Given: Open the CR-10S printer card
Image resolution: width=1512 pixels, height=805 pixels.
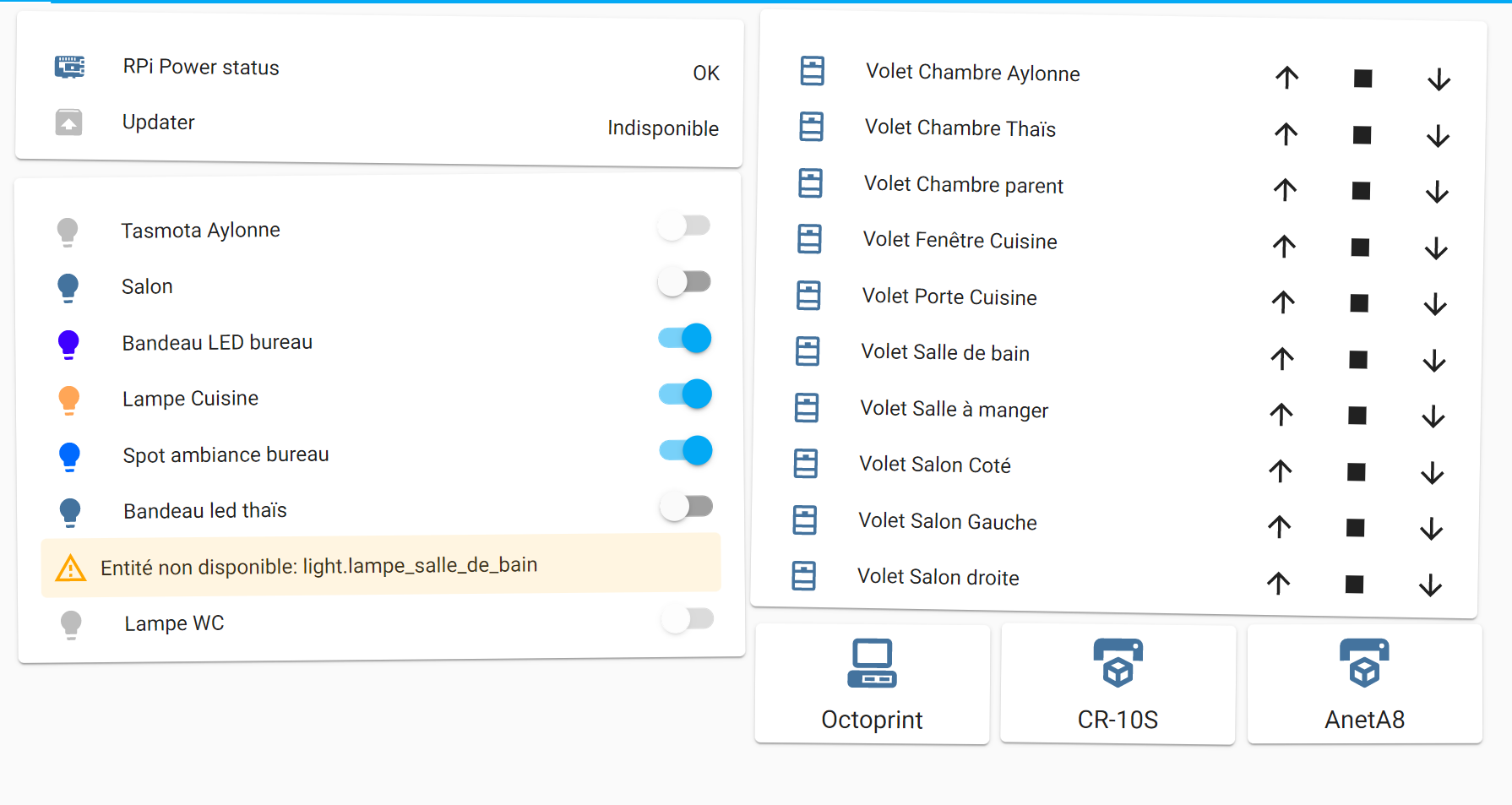Looking at the screenshot, I should coord(1118,684).
